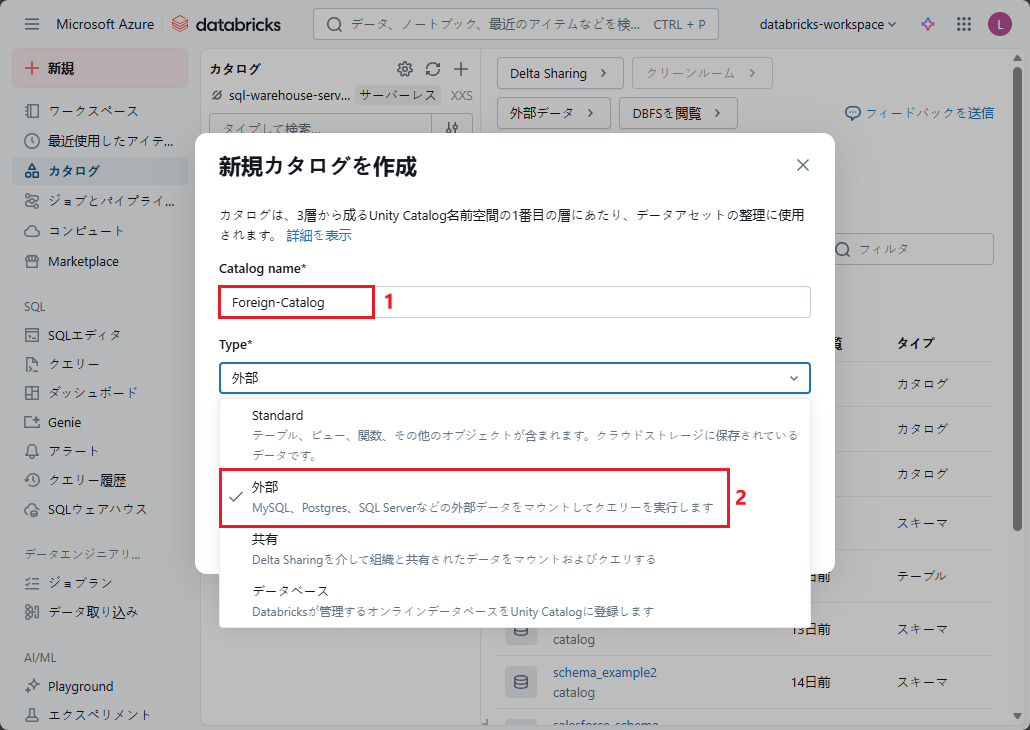Click the フィードバックを送信 link
1030x730 pixels.
[920, 113]
